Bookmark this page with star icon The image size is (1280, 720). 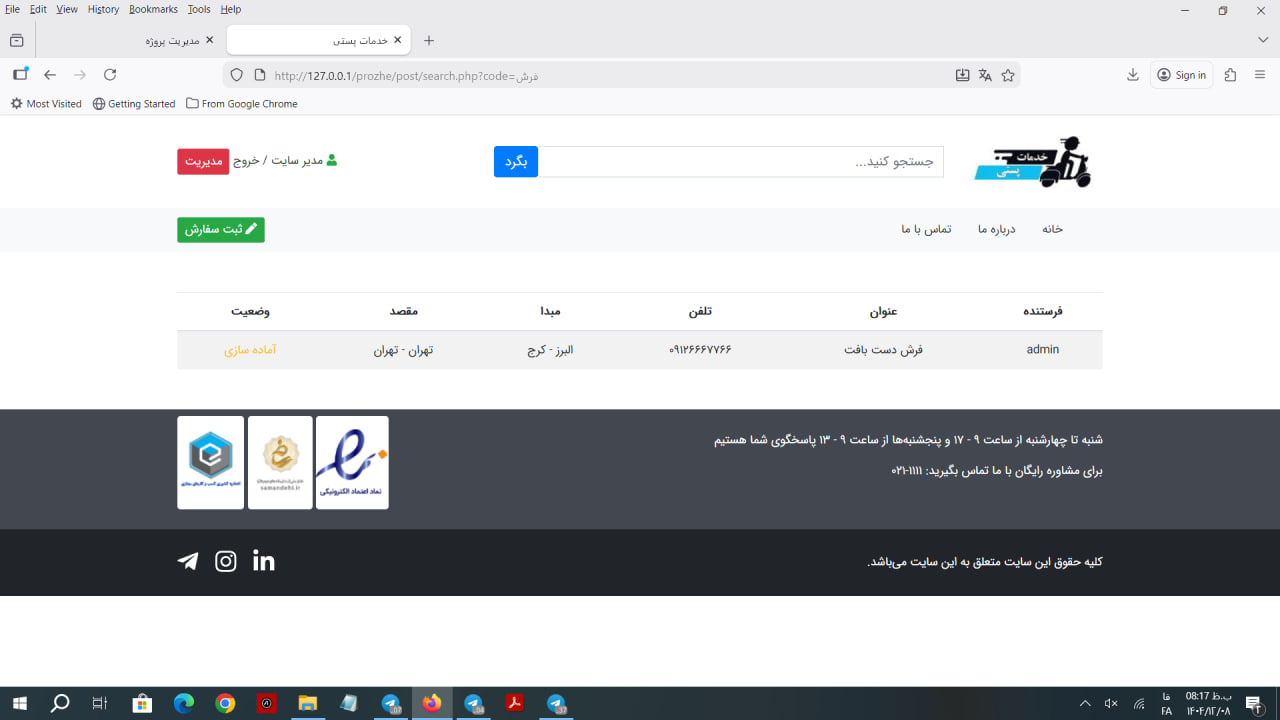pos(1008,75)
